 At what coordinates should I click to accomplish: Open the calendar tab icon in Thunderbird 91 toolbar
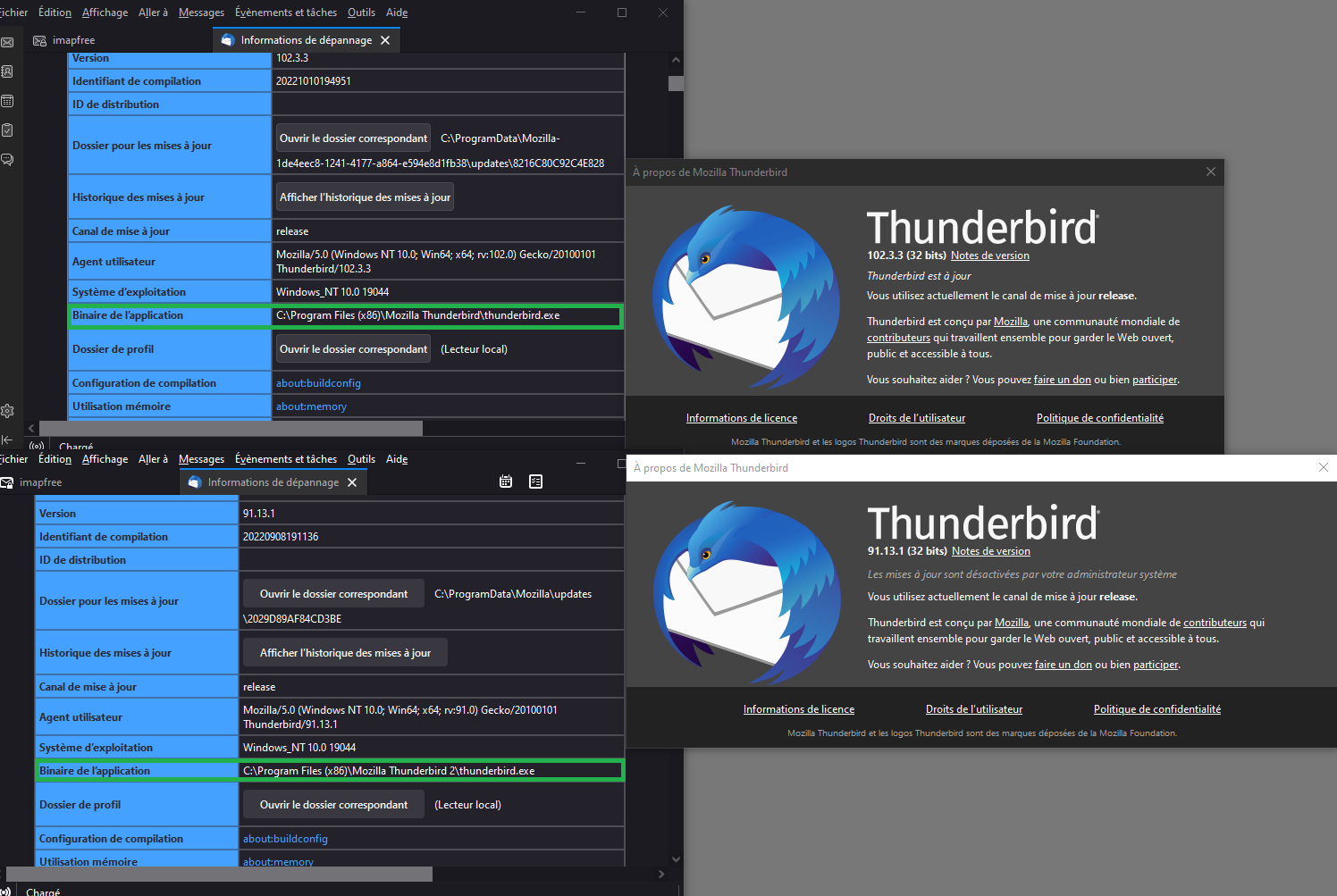coord(506,481)
